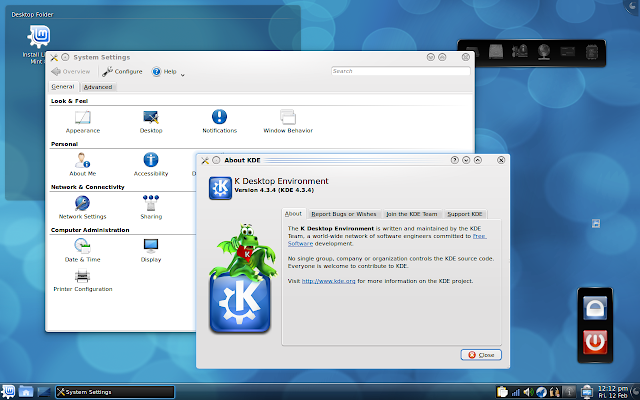The height and width of the screenshot is (400, 640).
Task: Open the About Me module
Action: tap(82, 164)
